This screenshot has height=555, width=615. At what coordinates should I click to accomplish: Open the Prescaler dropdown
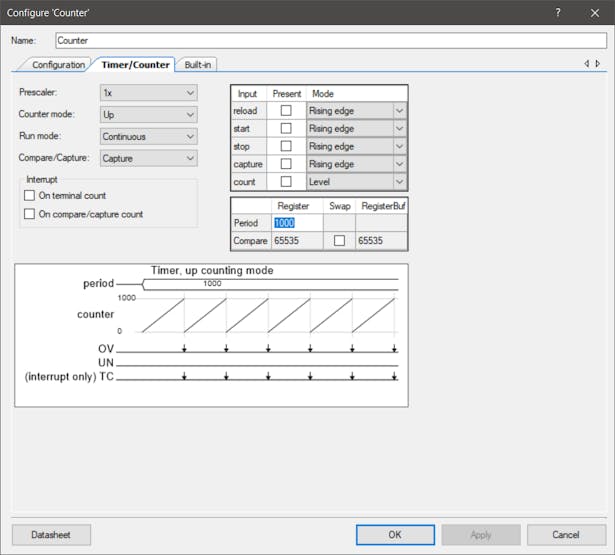tap(148, 92)
